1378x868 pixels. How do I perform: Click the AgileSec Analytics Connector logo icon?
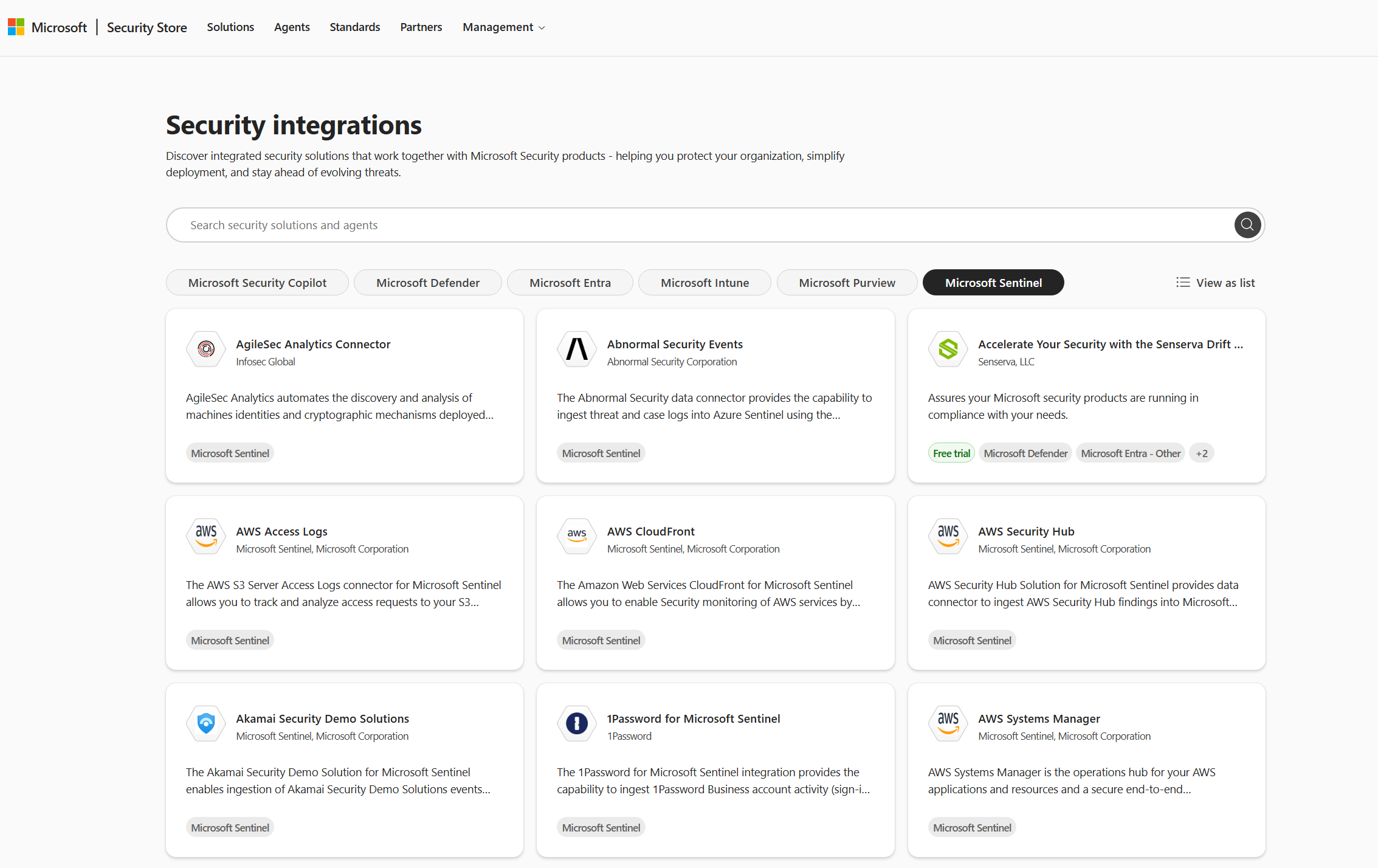click(x=205, y=350)
